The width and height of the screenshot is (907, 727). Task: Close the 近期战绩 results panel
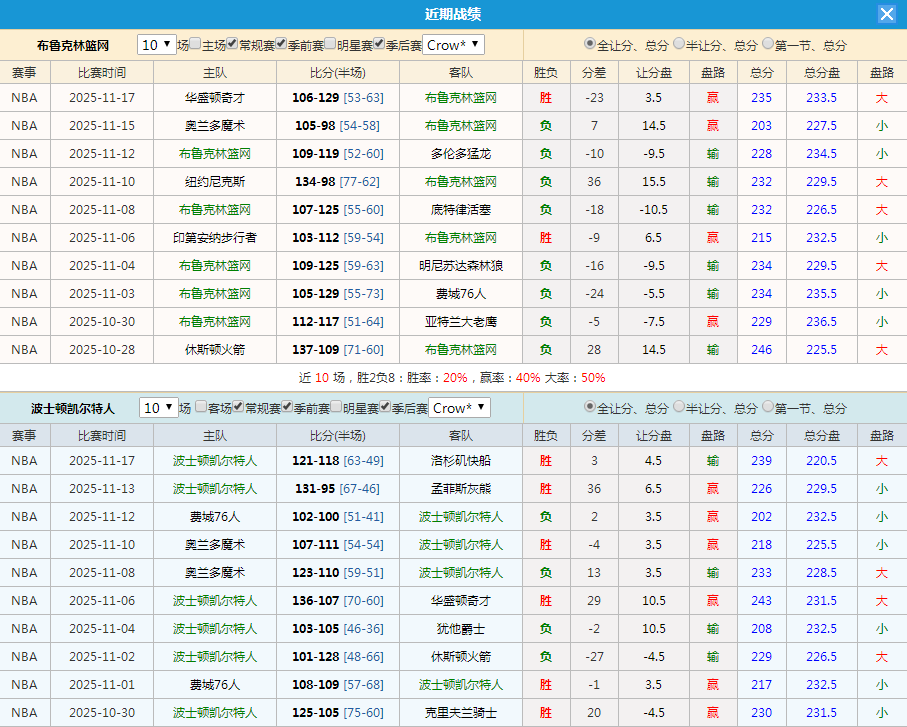point(887,13)
